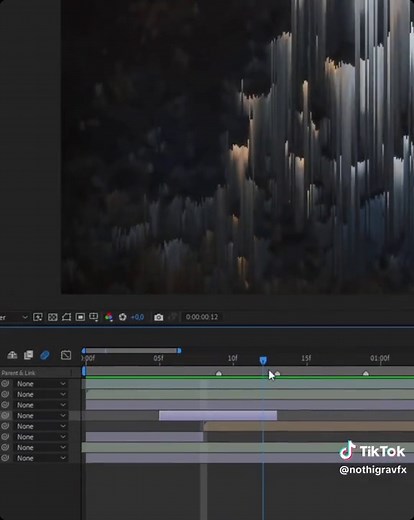The width and height of the screenshot is (414, 520).
Task: Toggle the Frame Blending switch
Action: [28, 355]
